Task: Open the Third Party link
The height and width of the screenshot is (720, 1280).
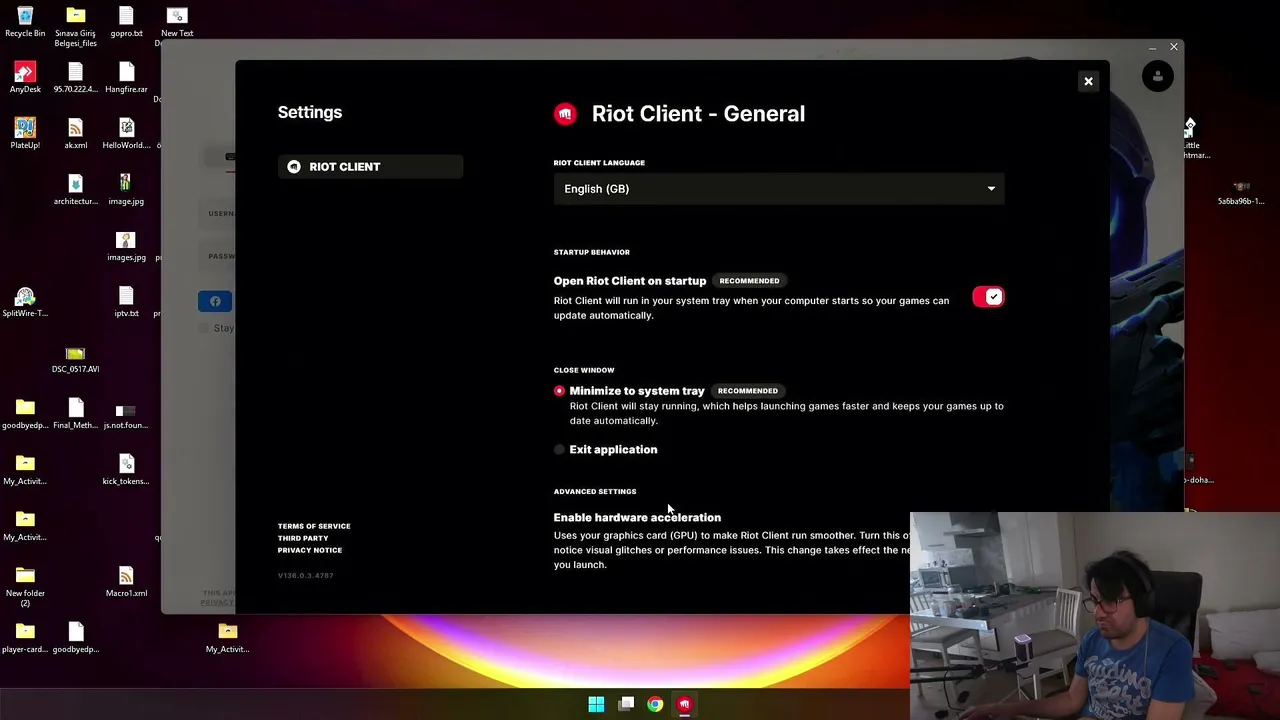Action: coord(303,538)
